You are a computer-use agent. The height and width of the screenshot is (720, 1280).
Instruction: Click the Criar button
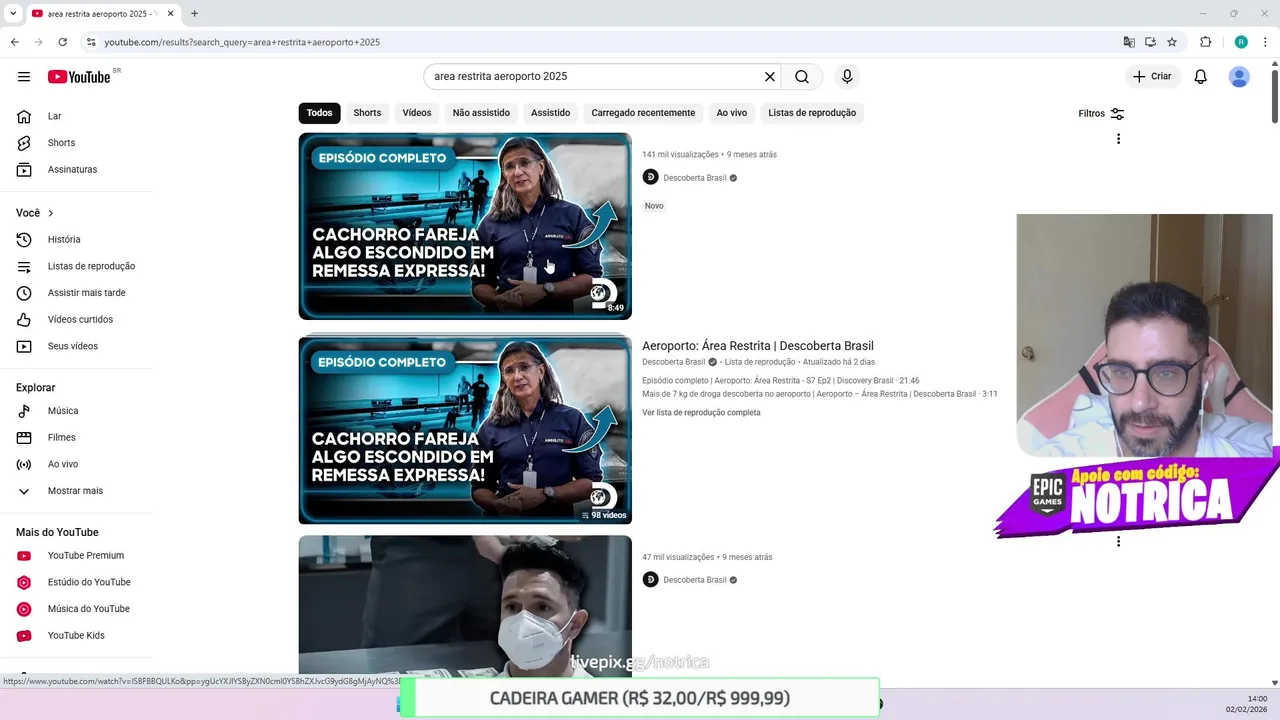pos(1152,77)
